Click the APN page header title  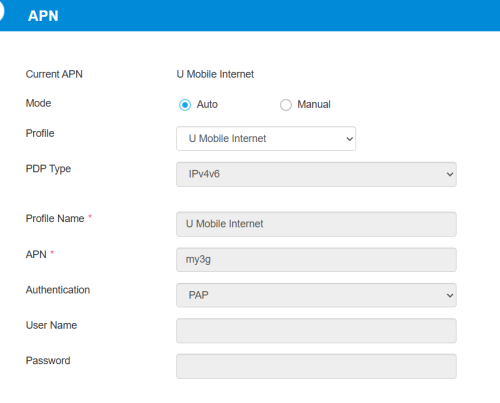43,16
